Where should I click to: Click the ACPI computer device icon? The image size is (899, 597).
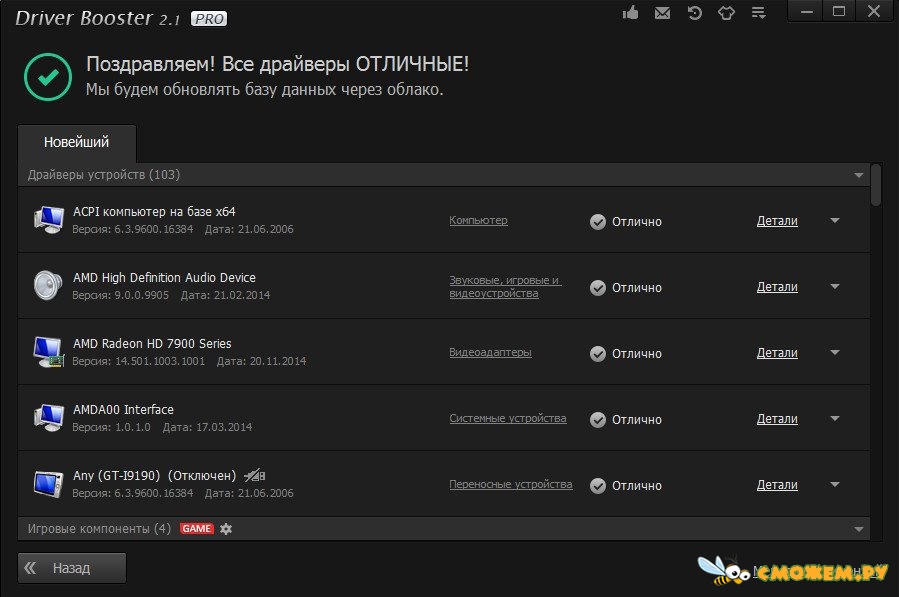(49, 220)
